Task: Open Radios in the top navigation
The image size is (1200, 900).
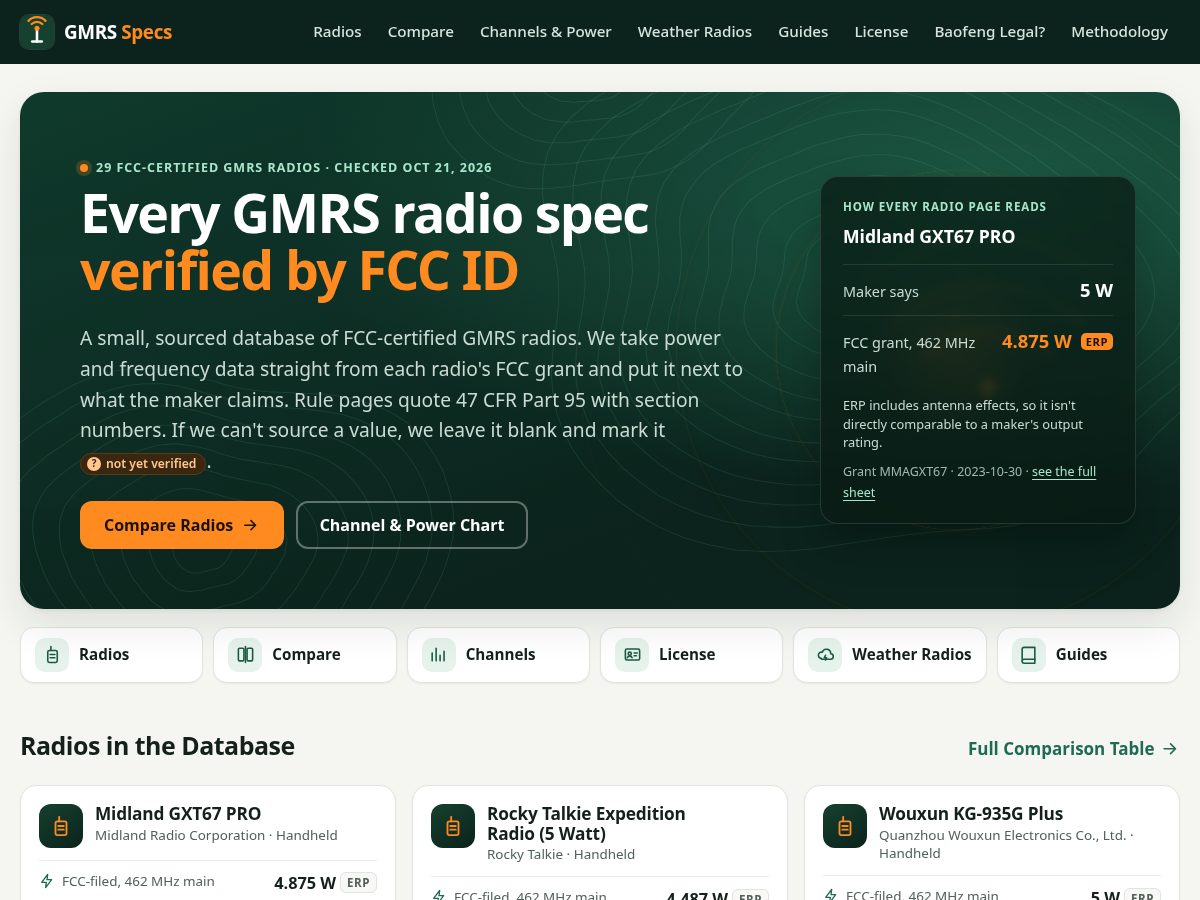Action: pos(337,32)
